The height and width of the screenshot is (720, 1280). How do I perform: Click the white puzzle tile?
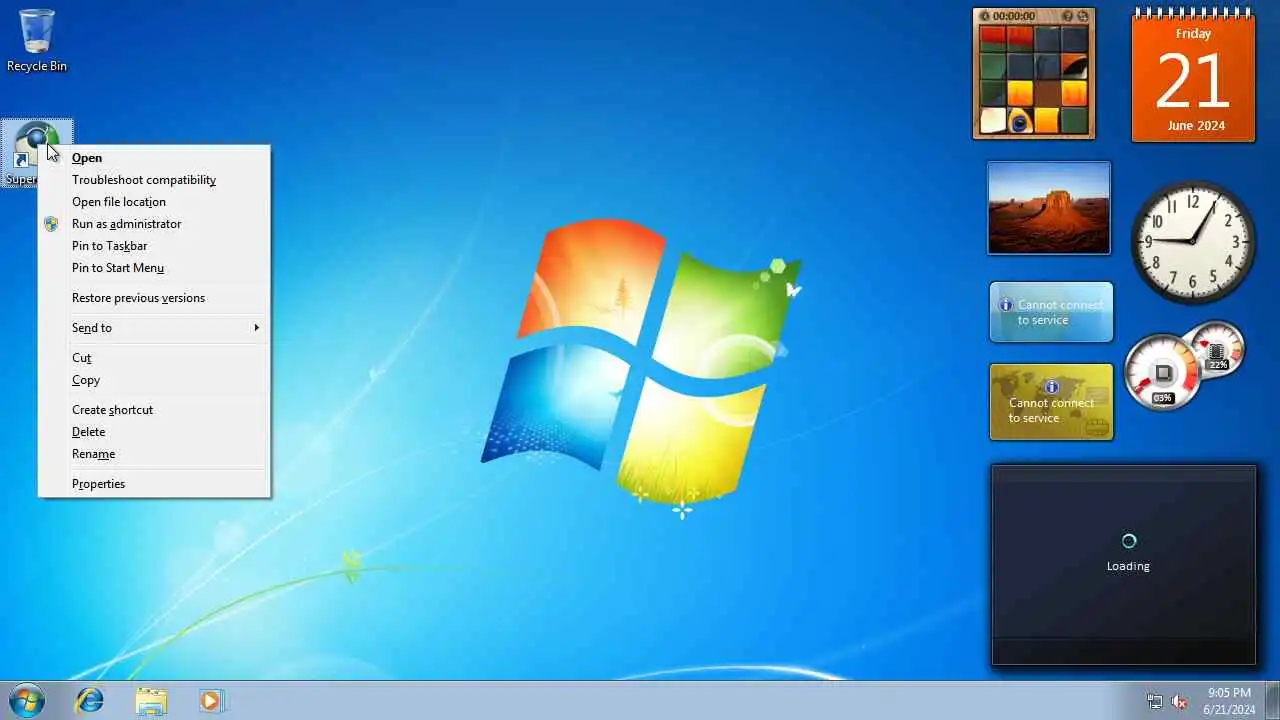point(993,120)
